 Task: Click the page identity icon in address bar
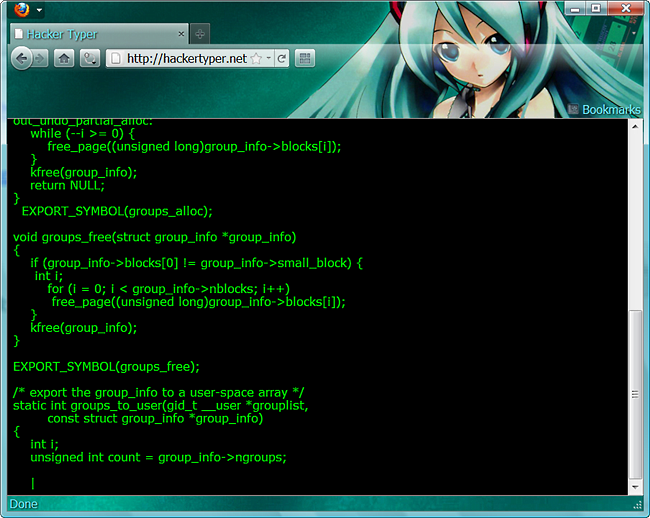[116, 59]
